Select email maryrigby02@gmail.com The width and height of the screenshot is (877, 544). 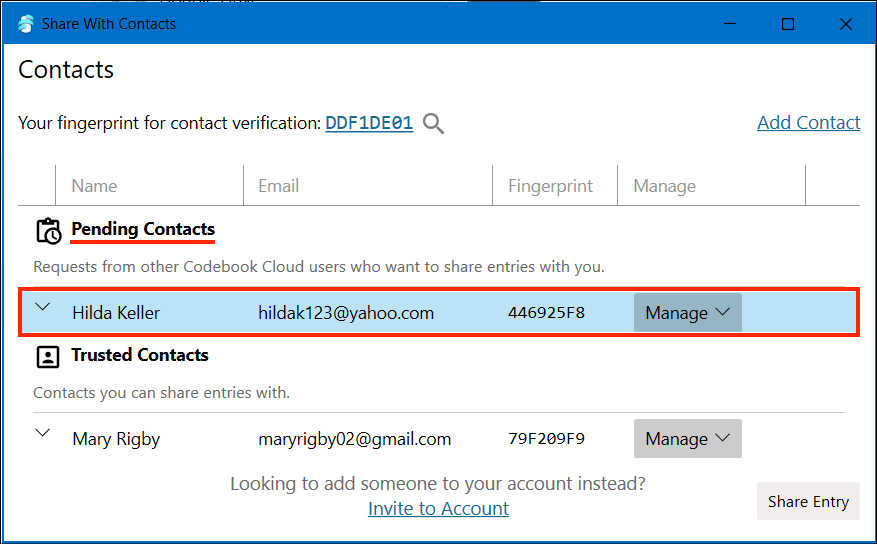point(355,439)
